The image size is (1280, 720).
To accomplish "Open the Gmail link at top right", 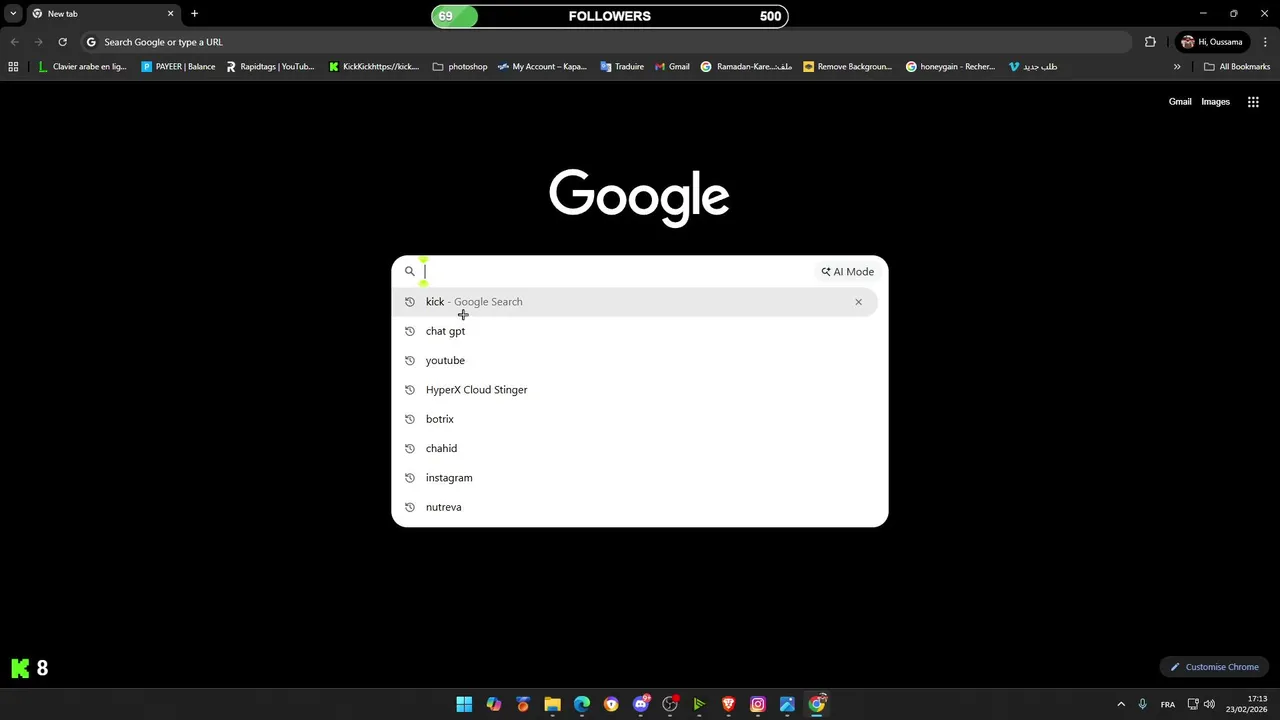I will (1180, 102).
